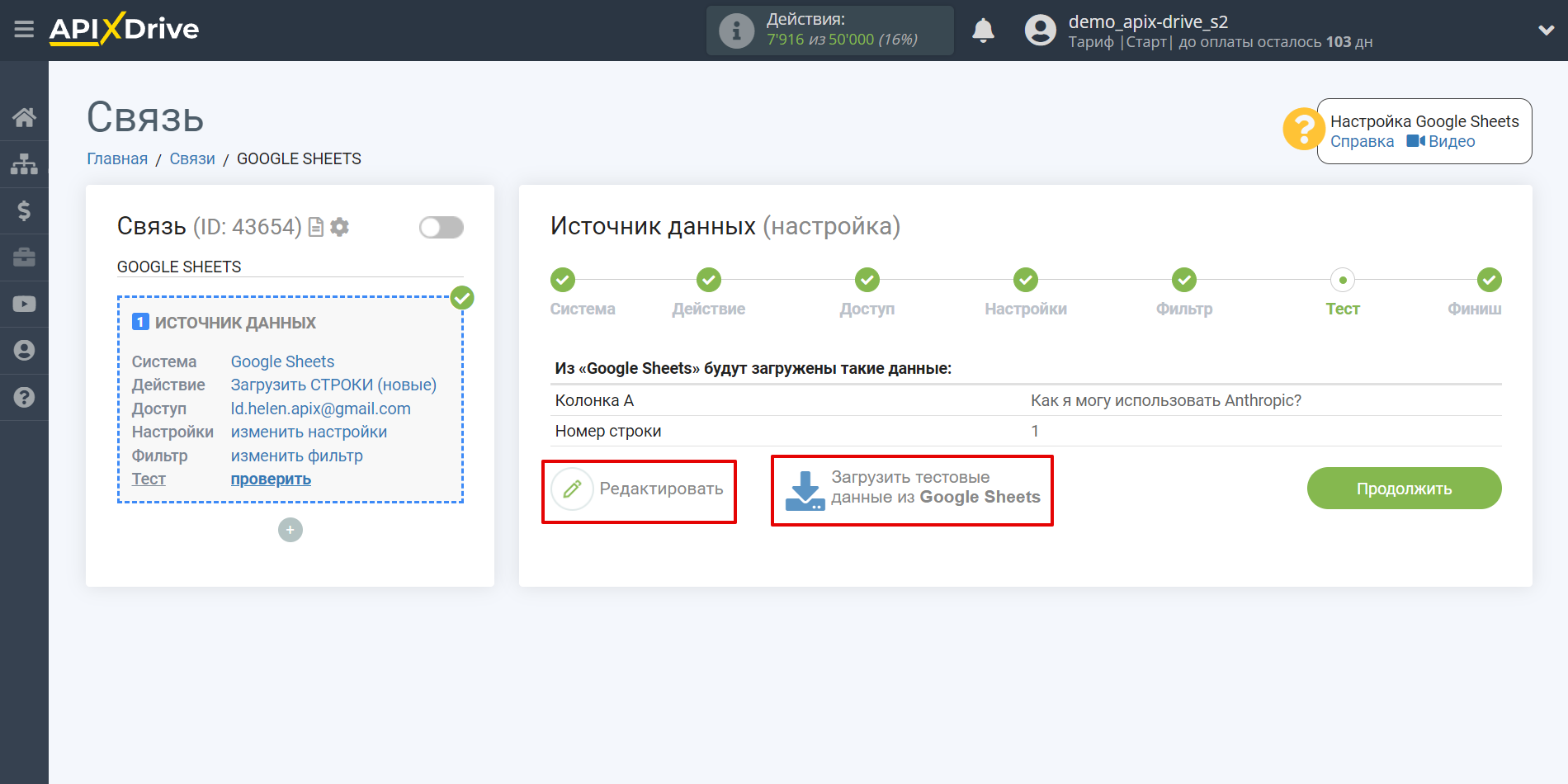Image resolution: width=1568 pixels, height=784 pixels.
Task: Click the green check on the data source block
Action: [462, 298]
